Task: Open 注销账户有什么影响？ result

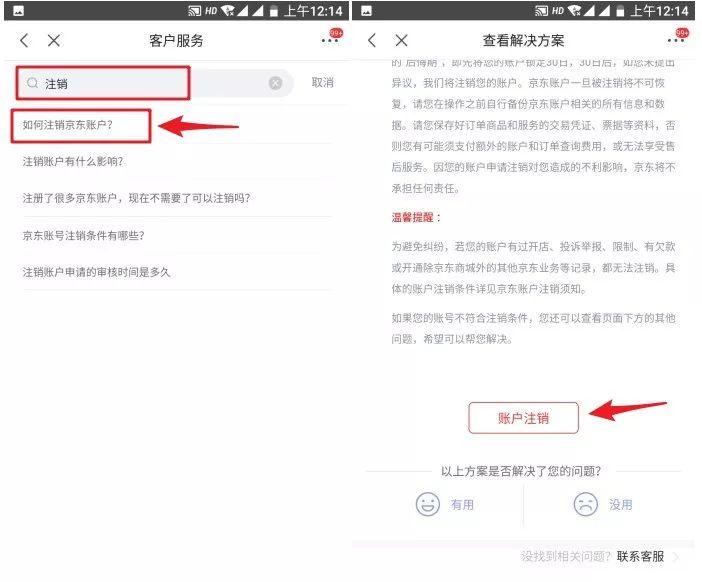Action: click(73, 161)
